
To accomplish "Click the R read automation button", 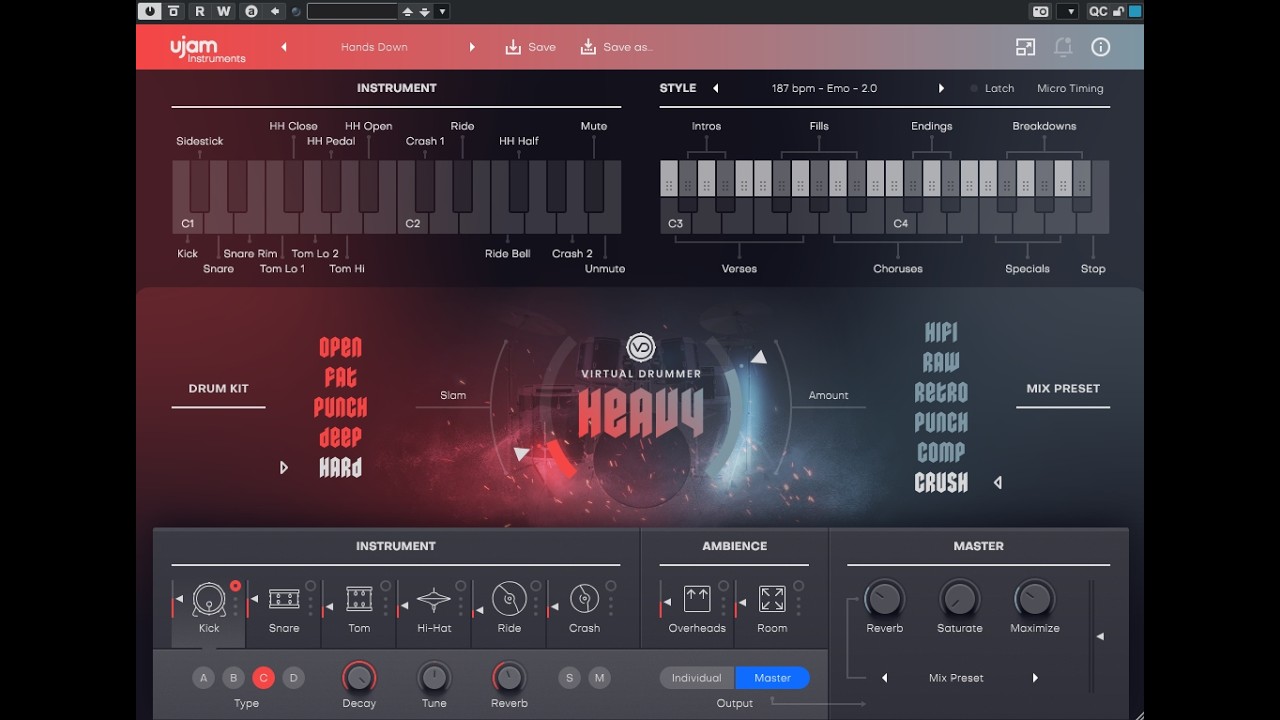I will (199, 11).
